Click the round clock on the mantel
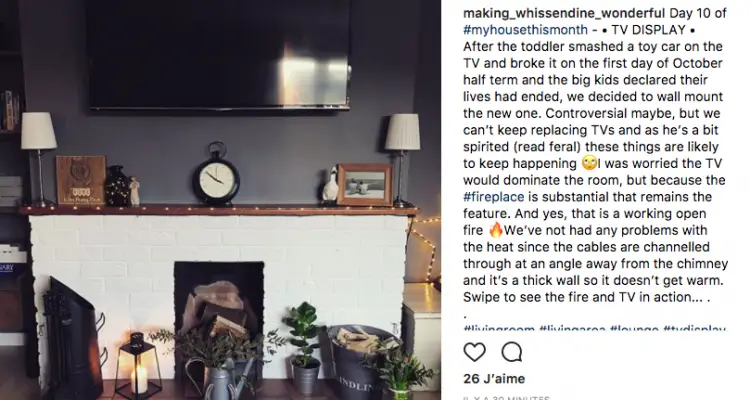This screenshot has height=400, width=750. click(216, 175)
